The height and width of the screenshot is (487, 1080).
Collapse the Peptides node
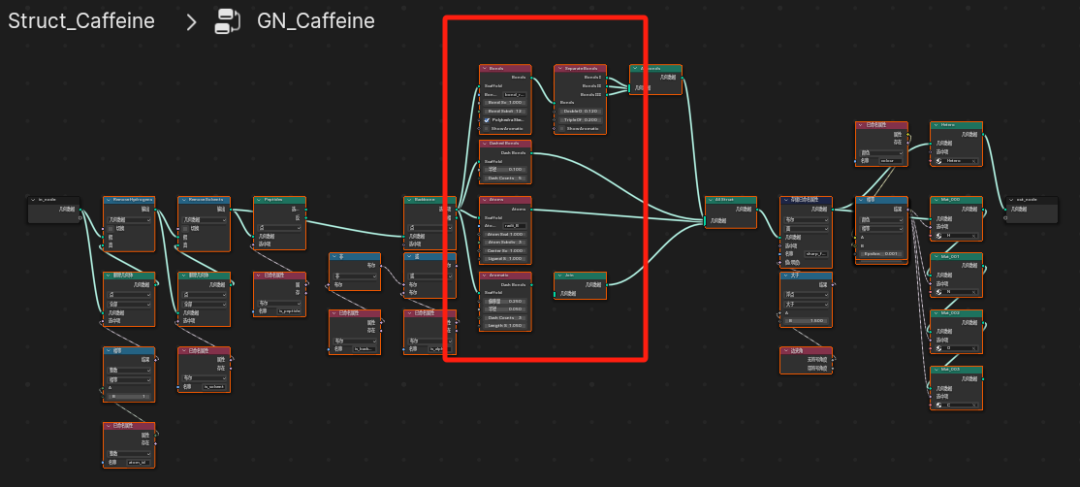258,200
